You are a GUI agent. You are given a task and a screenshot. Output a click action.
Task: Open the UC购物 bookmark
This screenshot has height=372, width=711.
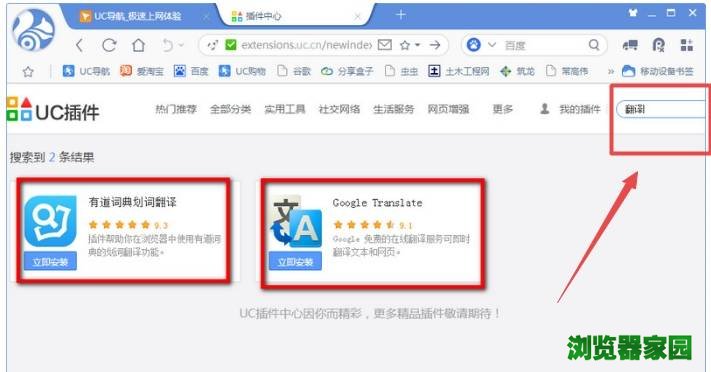tap(242, 71)
